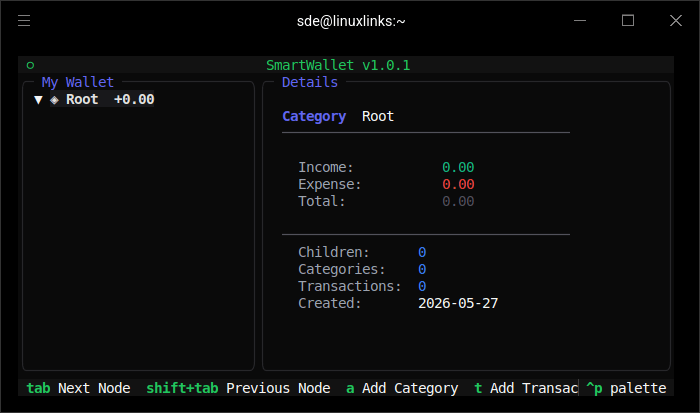The width and height of the screenshot is (700, 413).
Task: Click the Children count 0
Action: [422, 252]
